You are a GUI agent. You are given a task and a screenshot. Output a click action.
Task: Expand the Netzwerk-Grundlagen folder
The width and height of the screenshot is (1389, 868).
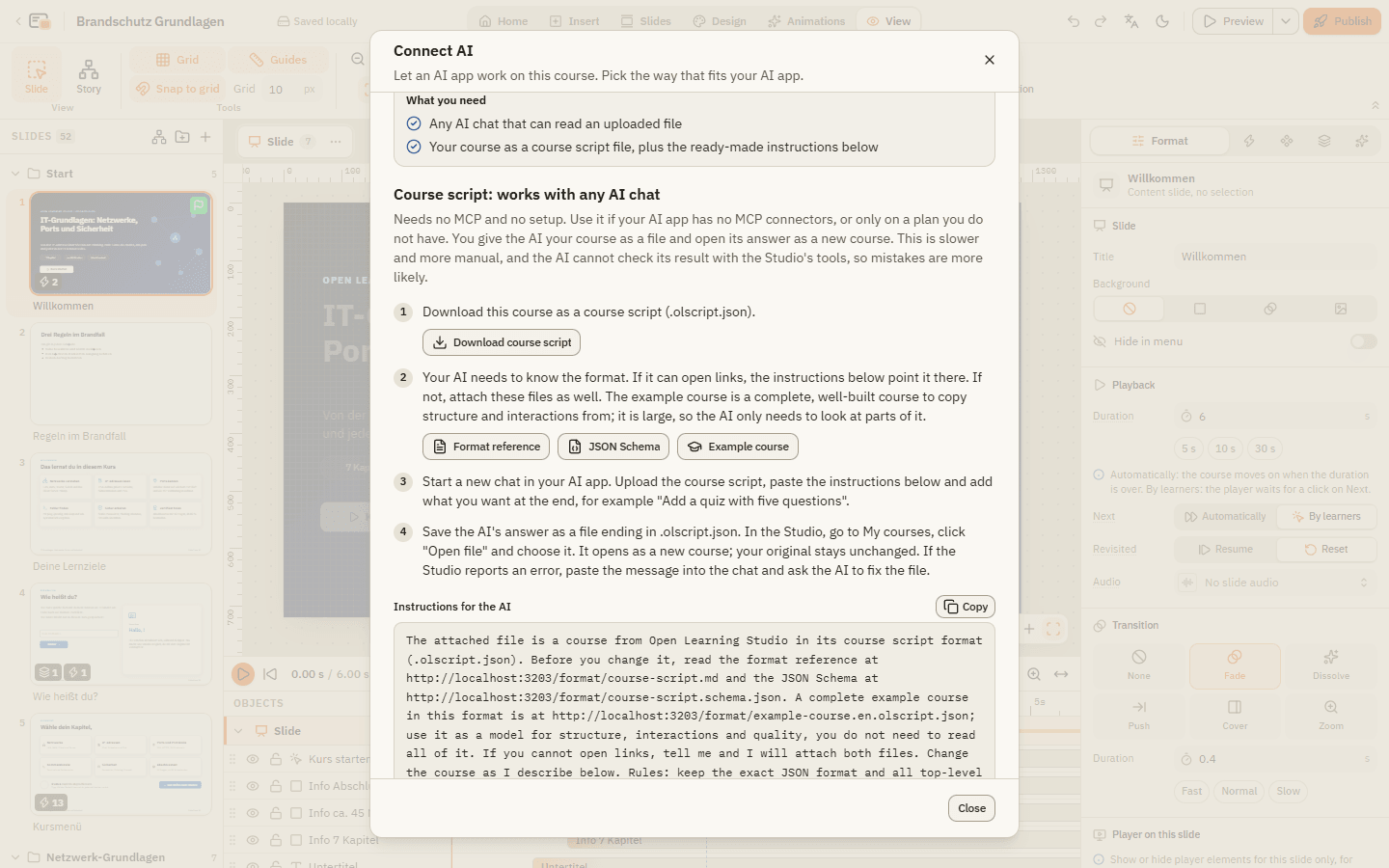click(15, 857)
